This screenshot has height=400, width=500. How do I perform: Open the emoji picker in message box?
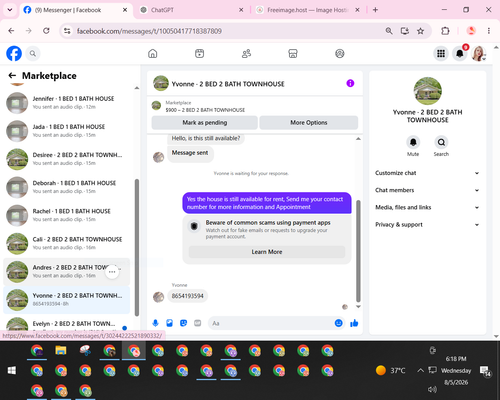coord(338,323)
